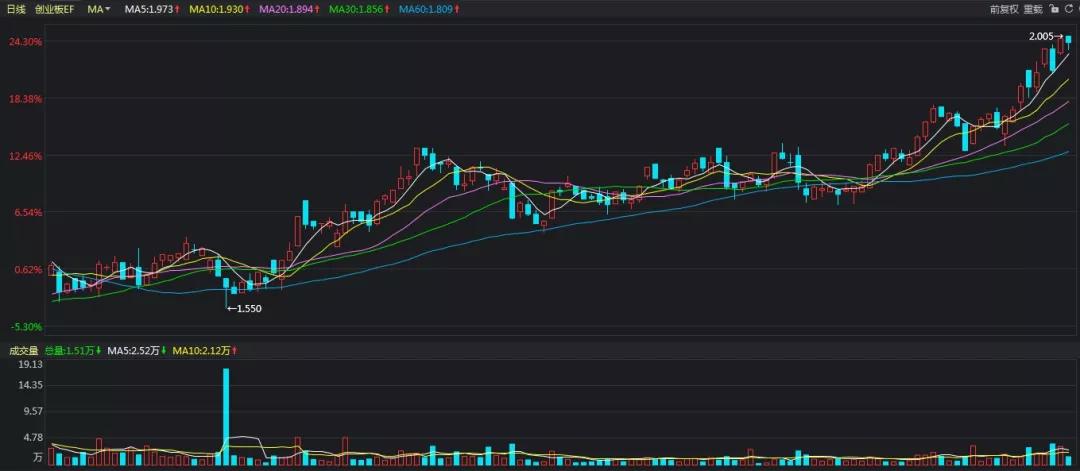The height and width of the screenshot is (471, 1080).
Task: Click the 2.005 high price marker
Action: pyautogui.click(x=1046, y=37)
